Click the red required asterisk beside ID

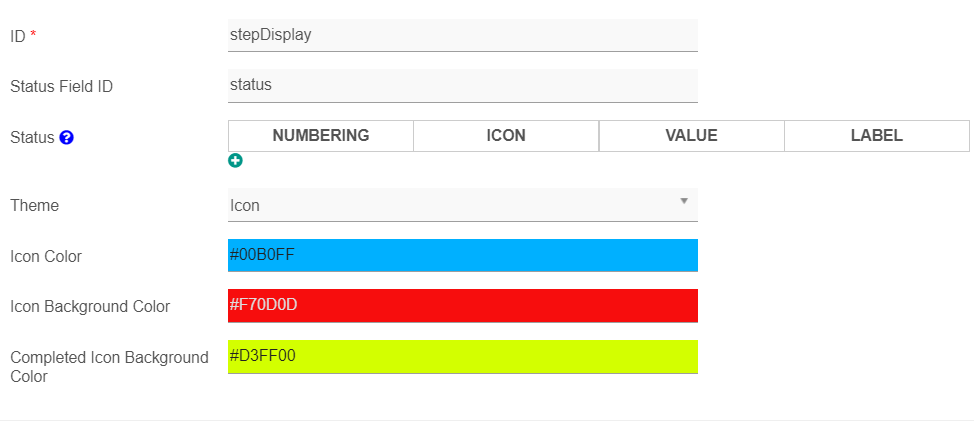coord(33,35)
